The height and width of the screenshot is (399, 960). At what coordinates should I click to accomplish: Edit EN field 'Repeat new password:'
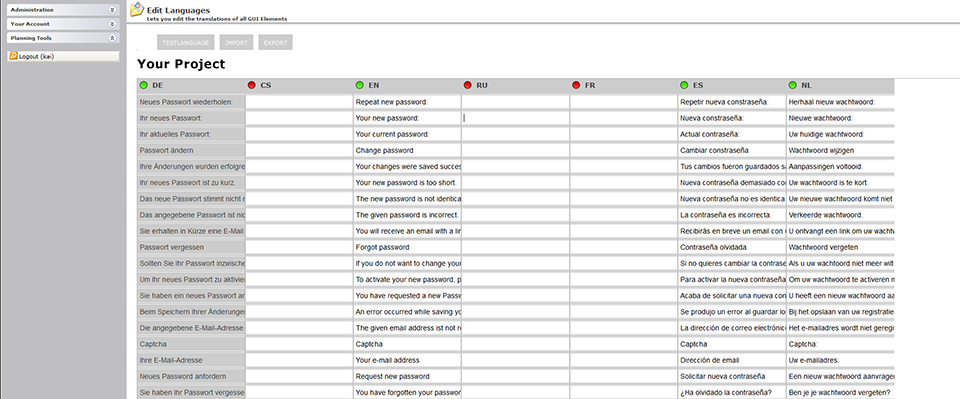[x=407, y=102]
